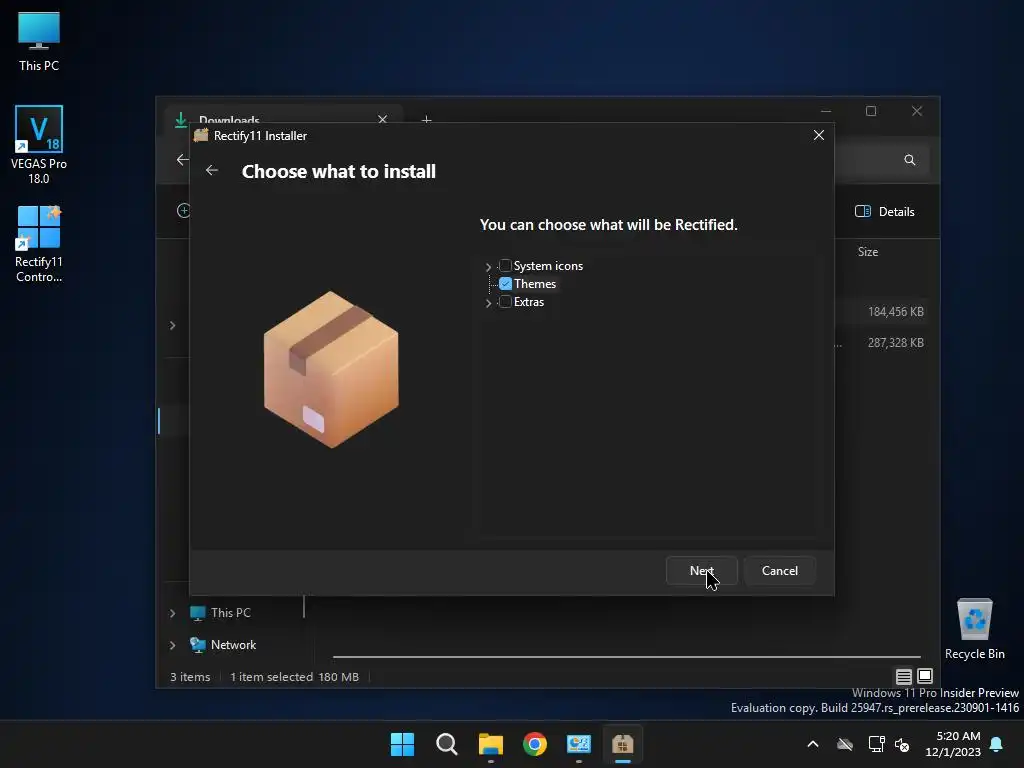Select the Rectify11 Control Center shortcut

tap(39, 244)
